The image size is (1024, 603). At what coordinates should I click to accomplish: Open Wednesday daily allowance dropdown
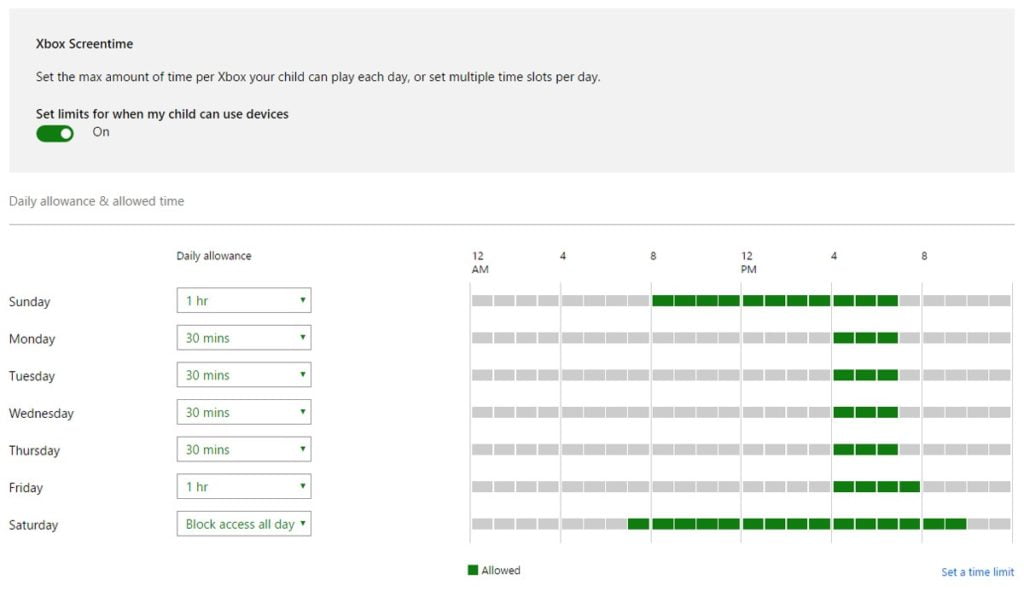(x=244, y=412)
